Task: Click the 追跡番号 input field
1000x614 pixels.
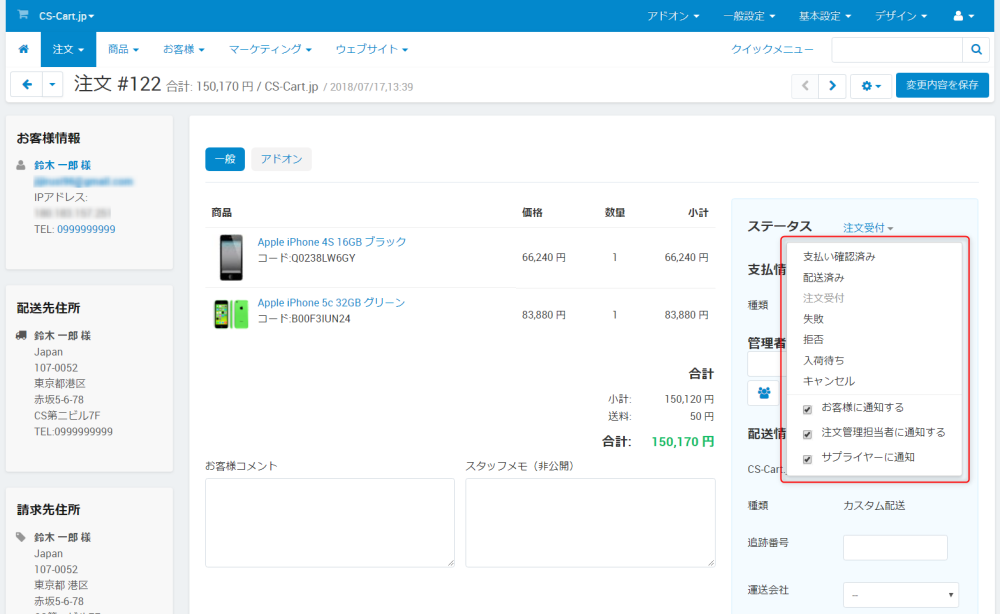Action: coord(895,548)
